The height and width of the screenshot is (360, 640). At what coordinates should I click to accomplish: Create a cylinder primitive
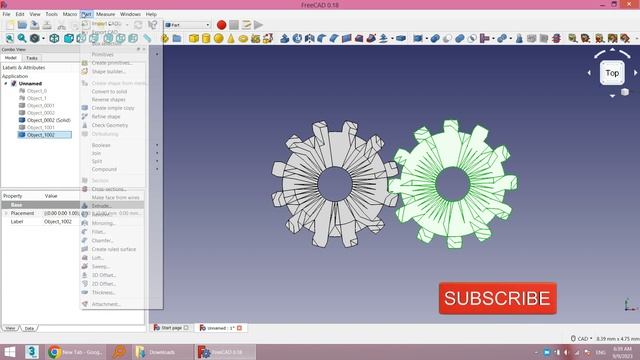(206, 38)
